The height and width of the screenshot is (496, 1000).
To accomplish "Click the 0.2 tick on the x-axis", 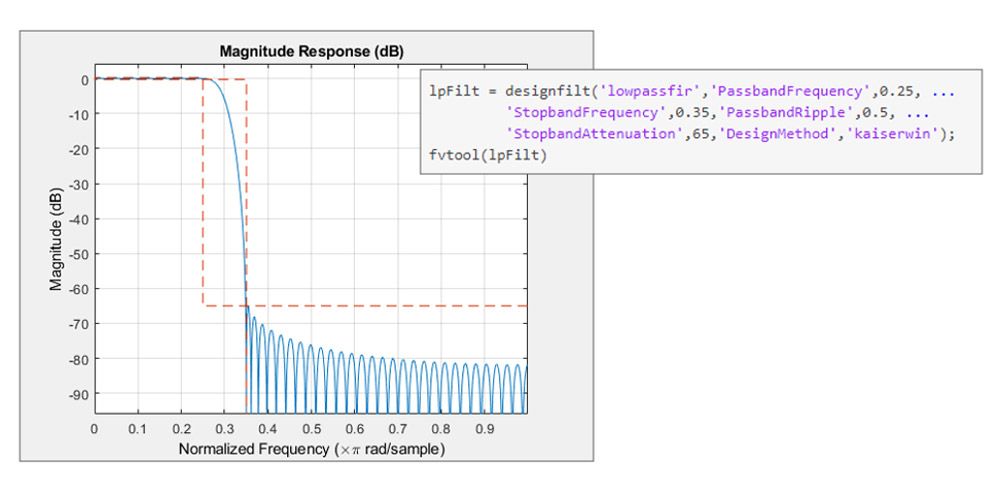I will pyautogui.click(x=181, y=428).
